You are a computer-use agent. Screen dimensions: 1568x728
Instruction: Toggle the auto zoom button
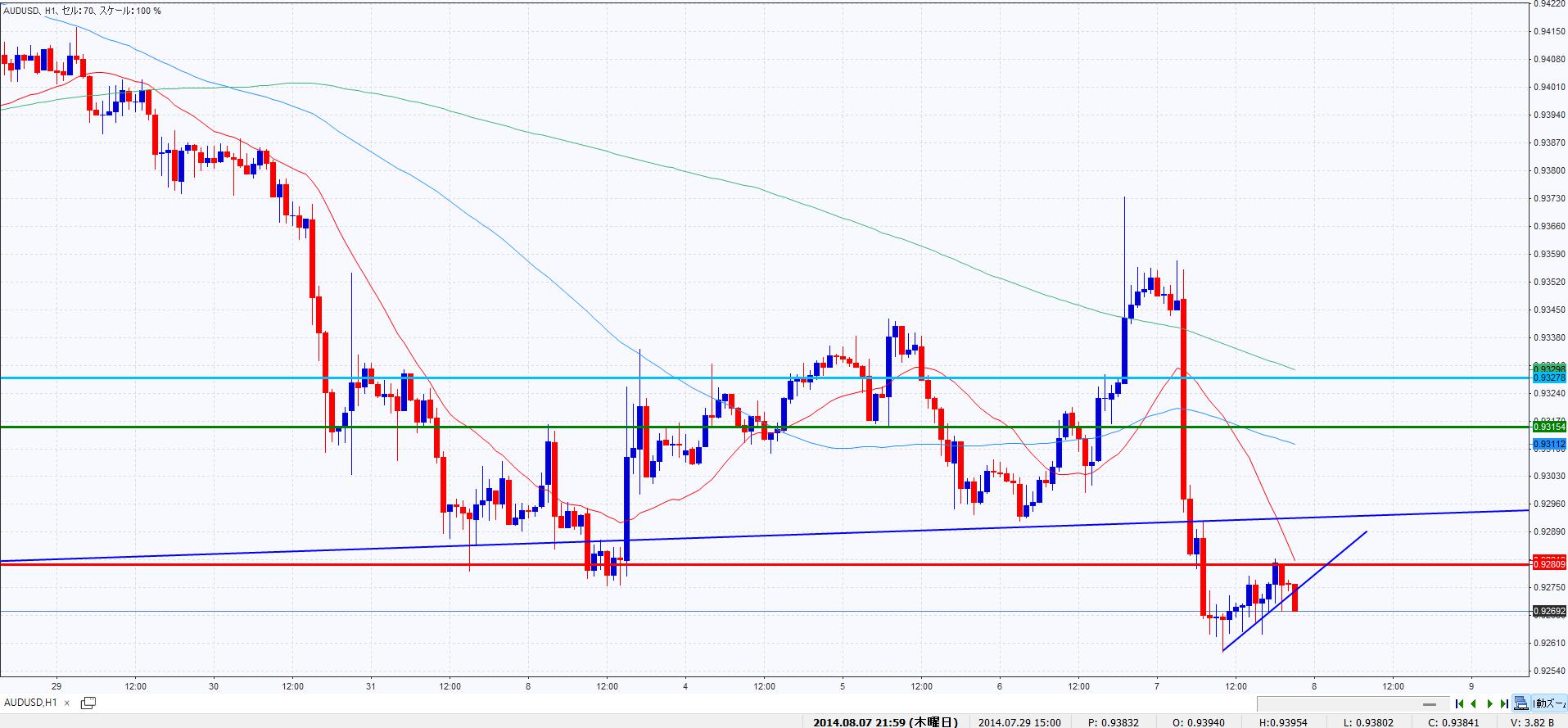(x=1549, y=703)
